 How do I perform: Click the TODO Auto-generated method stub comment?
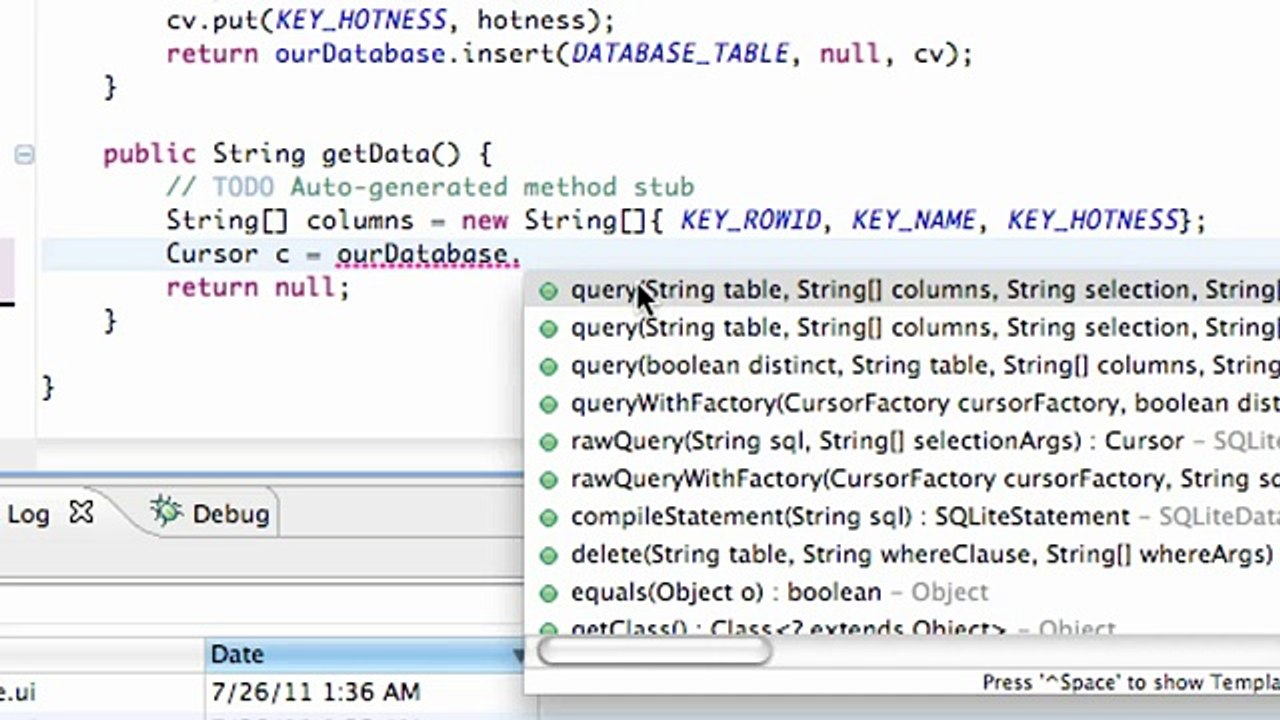coord(430,187)
